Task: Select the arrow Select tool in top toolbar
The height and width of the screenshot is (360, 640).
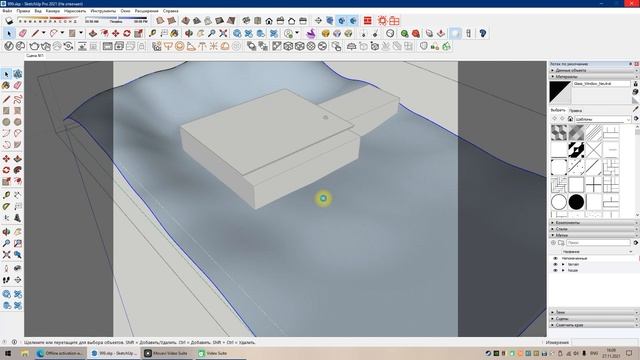Action: 9,33
